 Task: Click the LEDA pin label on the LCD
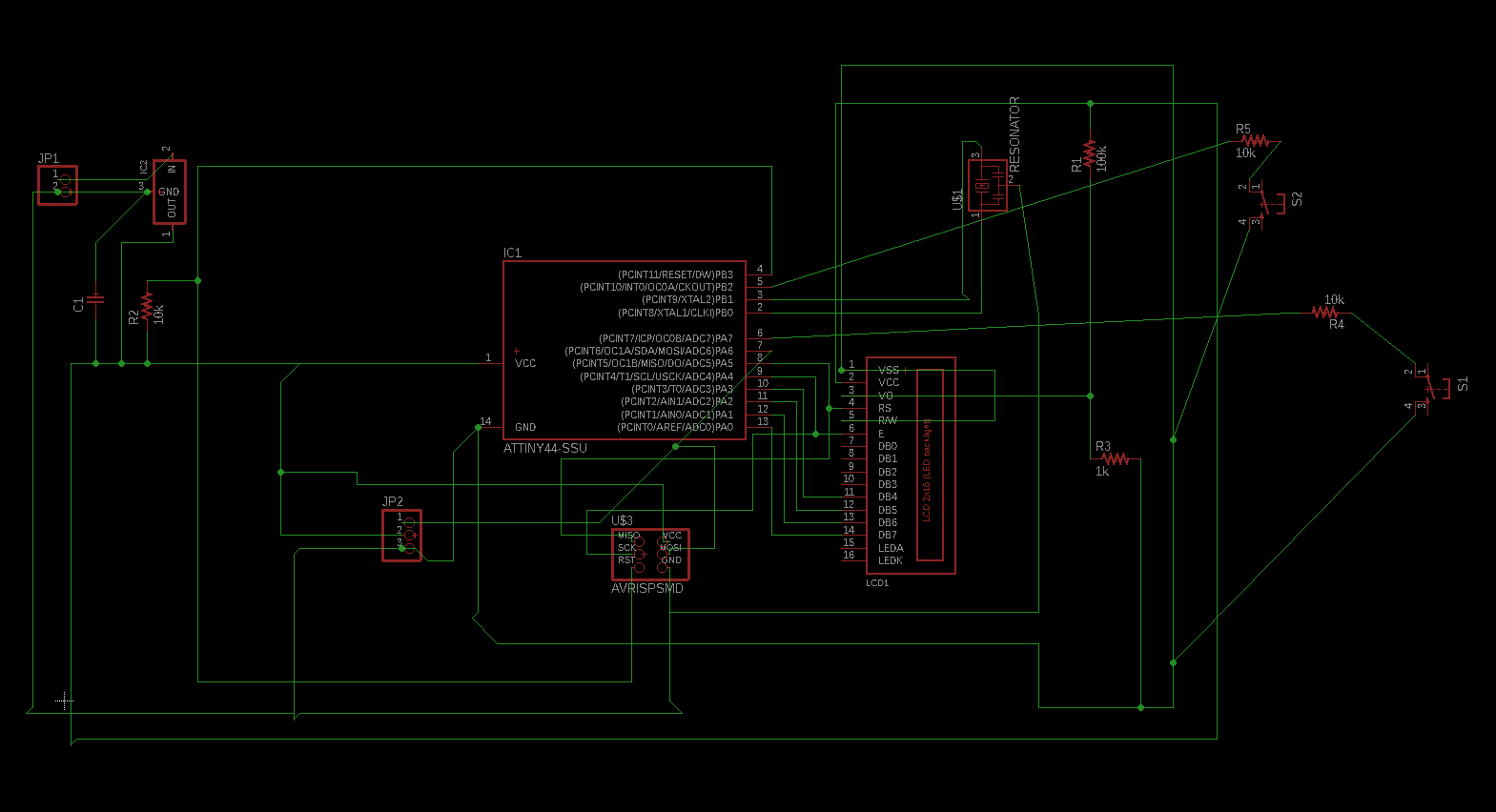(891, 548)
